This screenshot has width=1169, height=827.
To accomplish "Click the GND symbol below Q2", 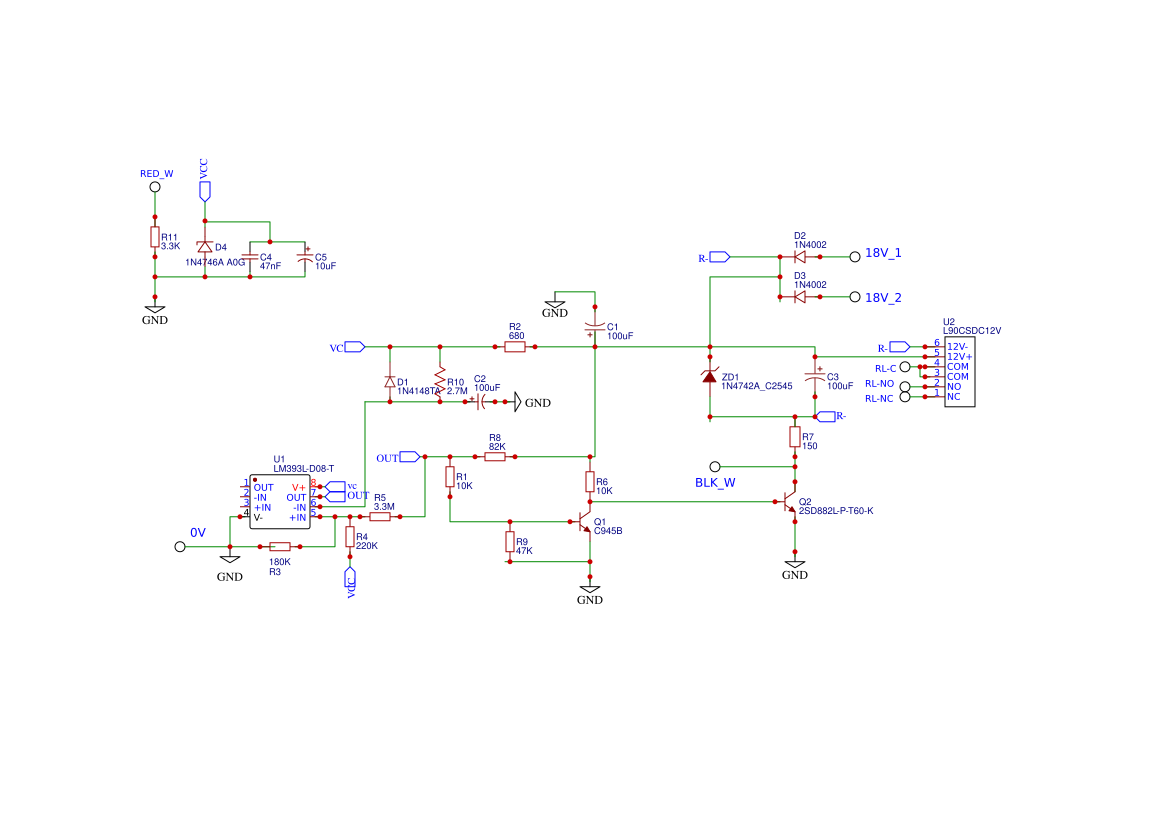I will pos(795,565).
